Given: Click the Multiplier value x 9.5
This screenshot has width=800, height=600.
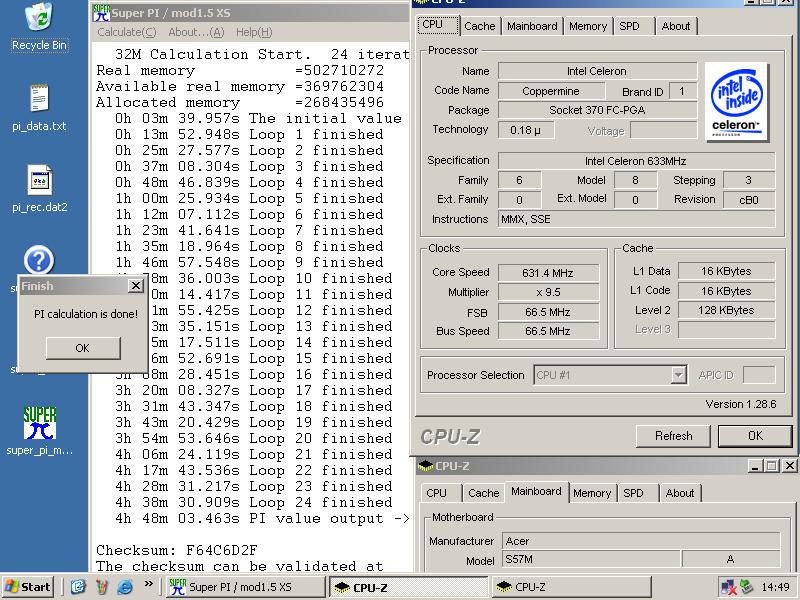Looking at the screenshot, I should (x=548, y=292).
